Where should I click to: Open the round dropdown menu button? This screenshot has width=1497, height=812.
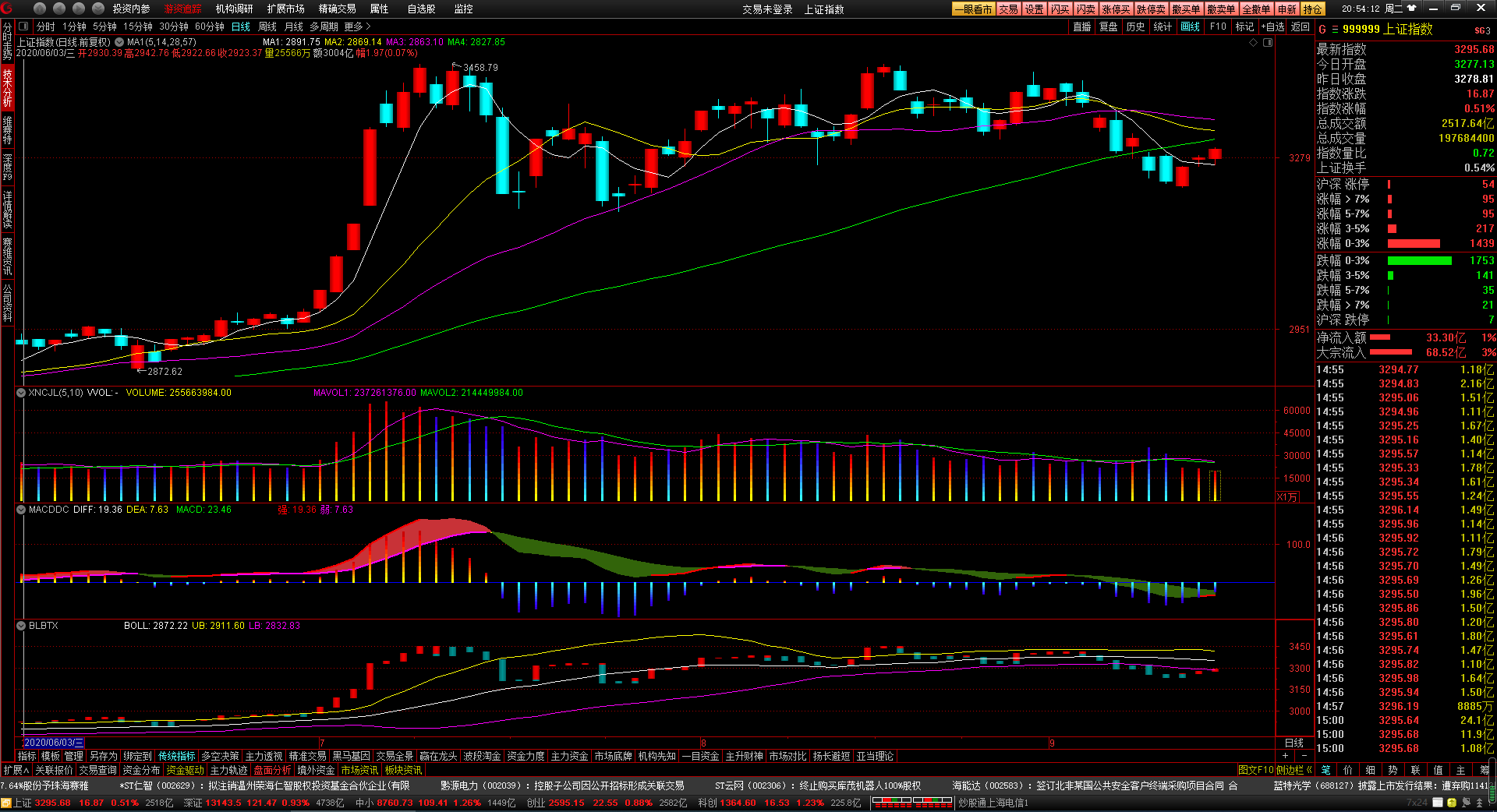(98, 9)
